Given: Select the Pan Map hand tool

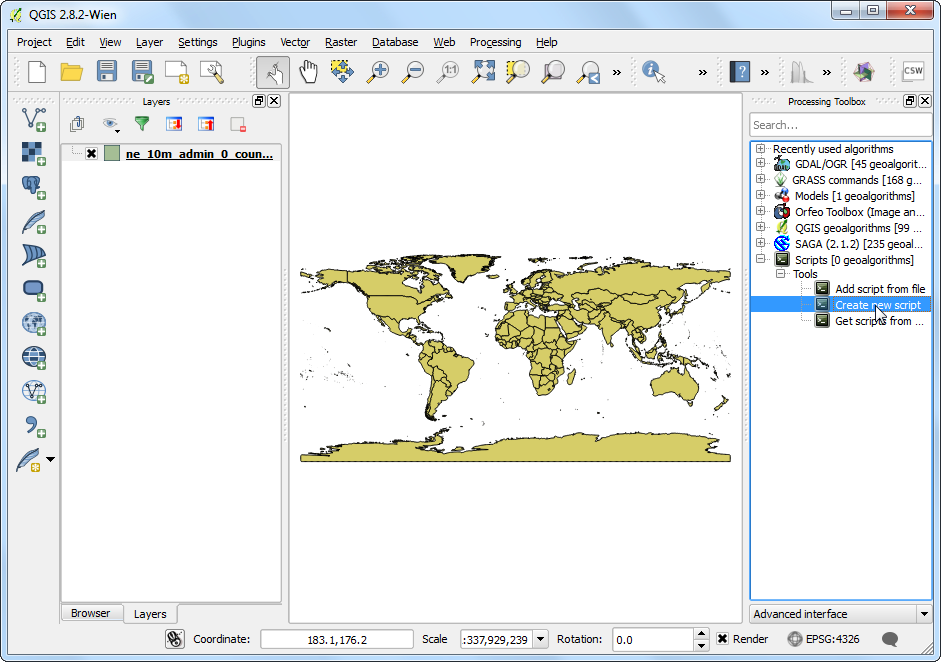Looking at the screenshot, I should 309,72.
